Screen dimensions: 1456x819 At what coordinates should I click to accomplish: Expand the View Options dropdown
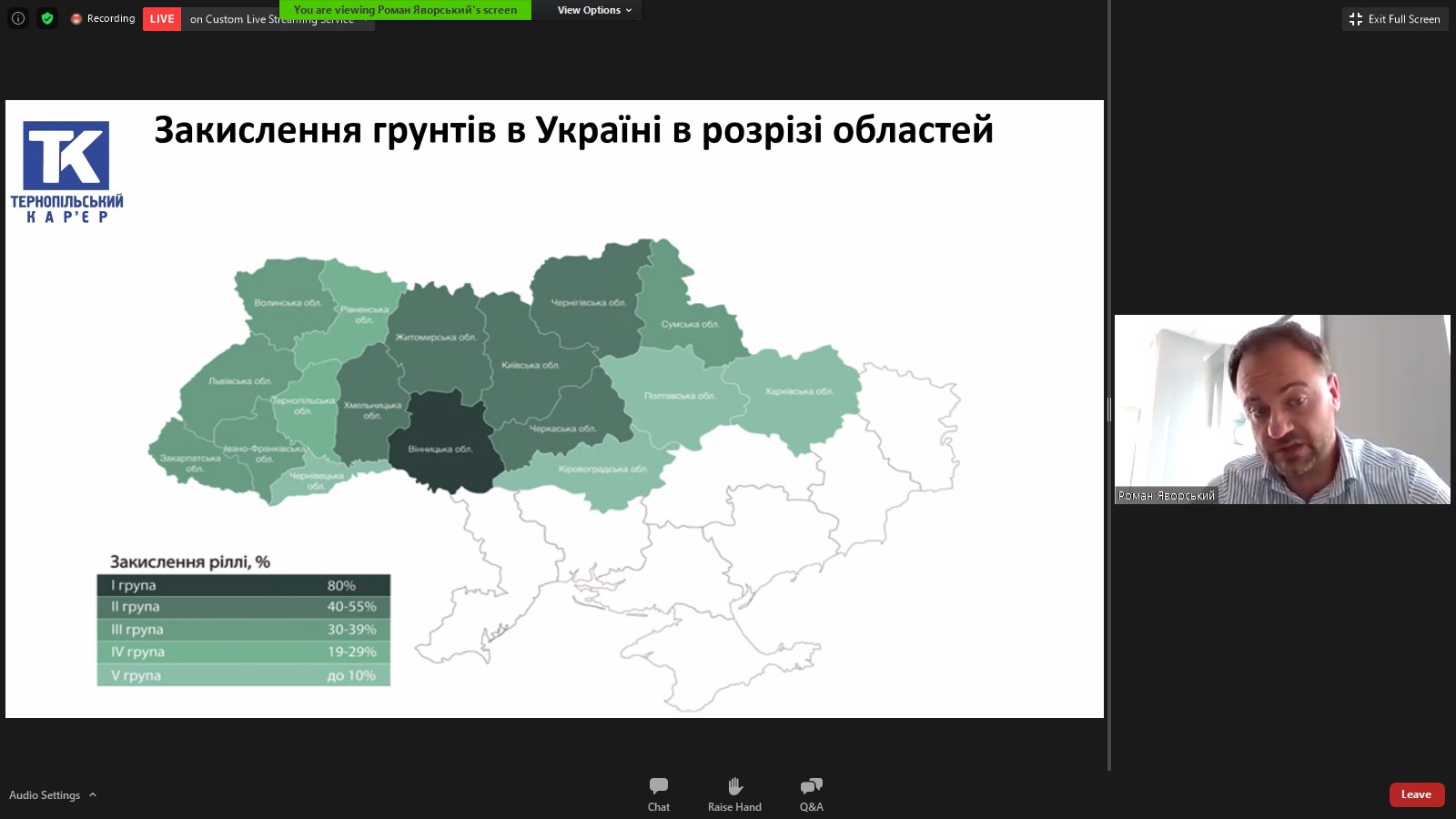click(594, 10)
